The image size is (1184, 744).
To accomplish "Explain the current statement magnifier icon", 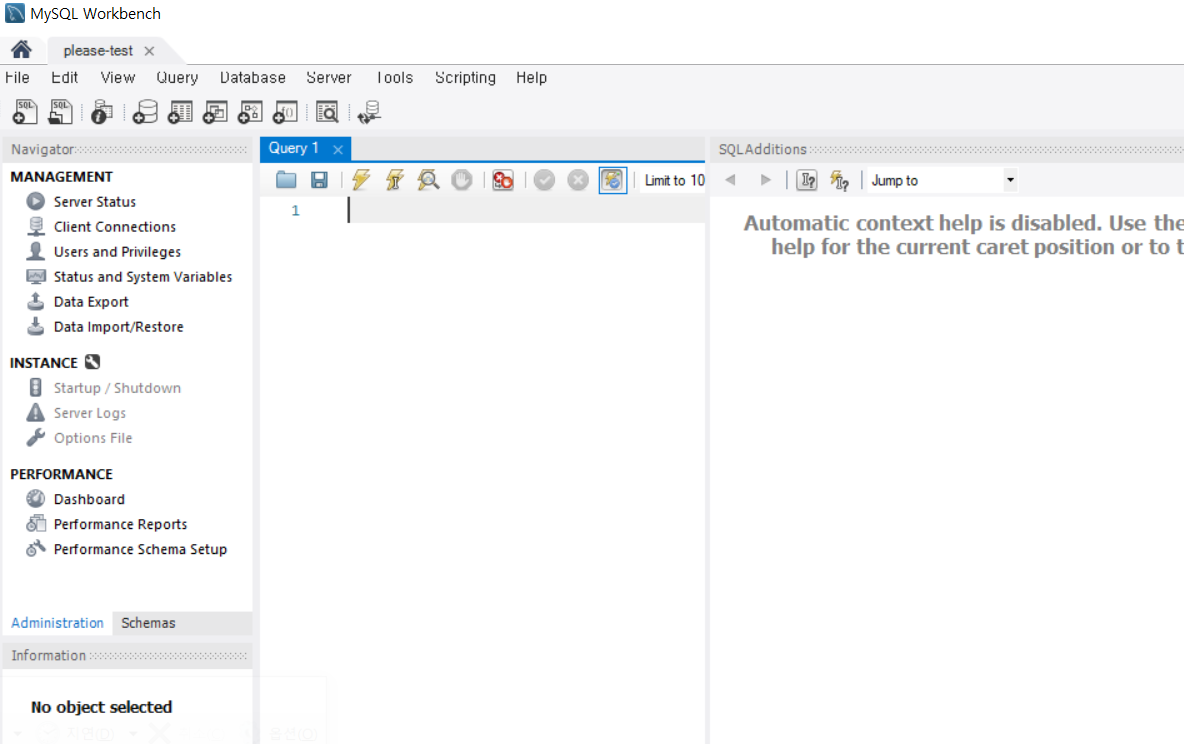I will coord(428,180).
